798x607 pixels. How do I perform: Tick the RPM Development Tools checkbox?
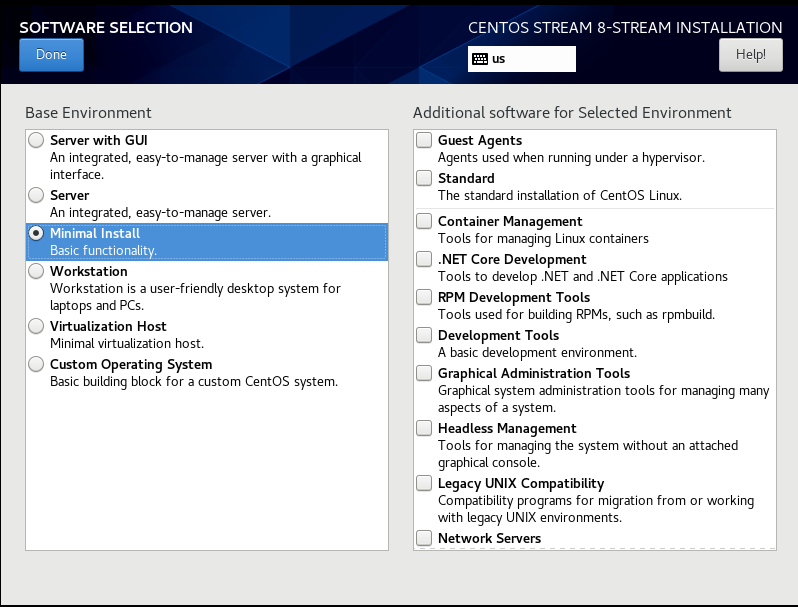[x=424, y=297]
